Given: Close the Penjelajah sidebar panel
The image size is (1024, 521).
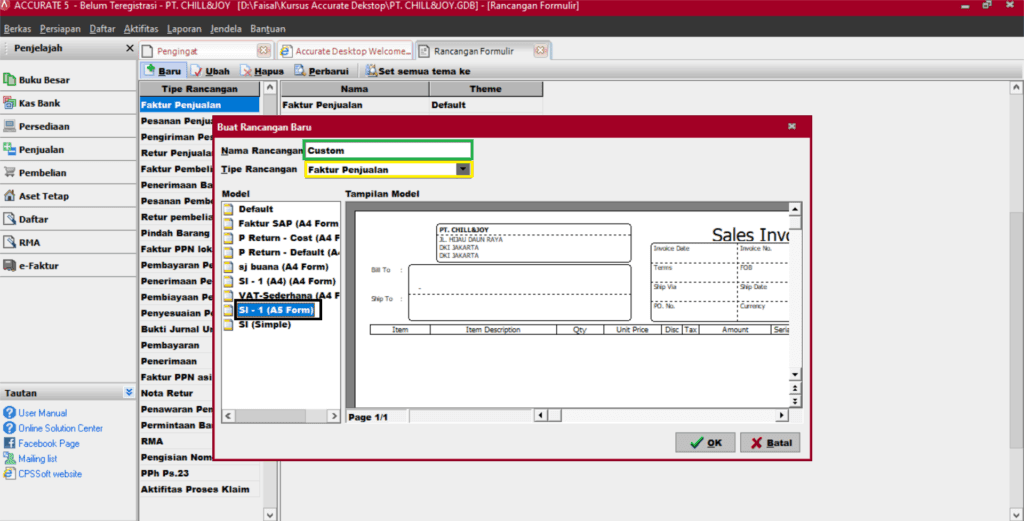Looking at the screenshot, I should tap(129, 48).
